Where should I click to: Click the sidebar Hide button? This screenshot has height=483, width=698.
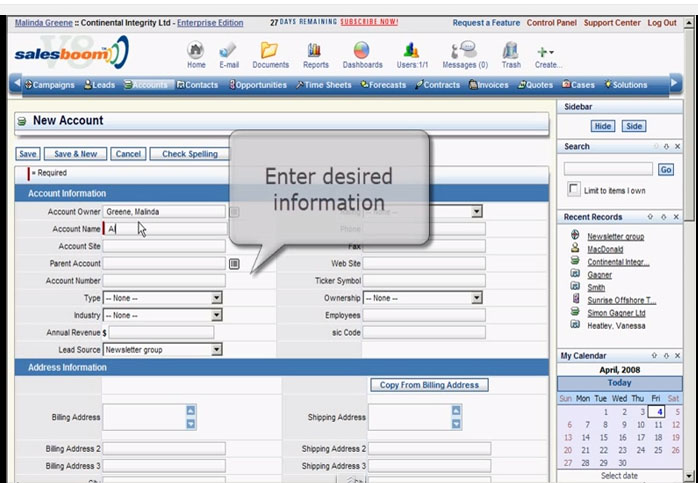[603, 126]
